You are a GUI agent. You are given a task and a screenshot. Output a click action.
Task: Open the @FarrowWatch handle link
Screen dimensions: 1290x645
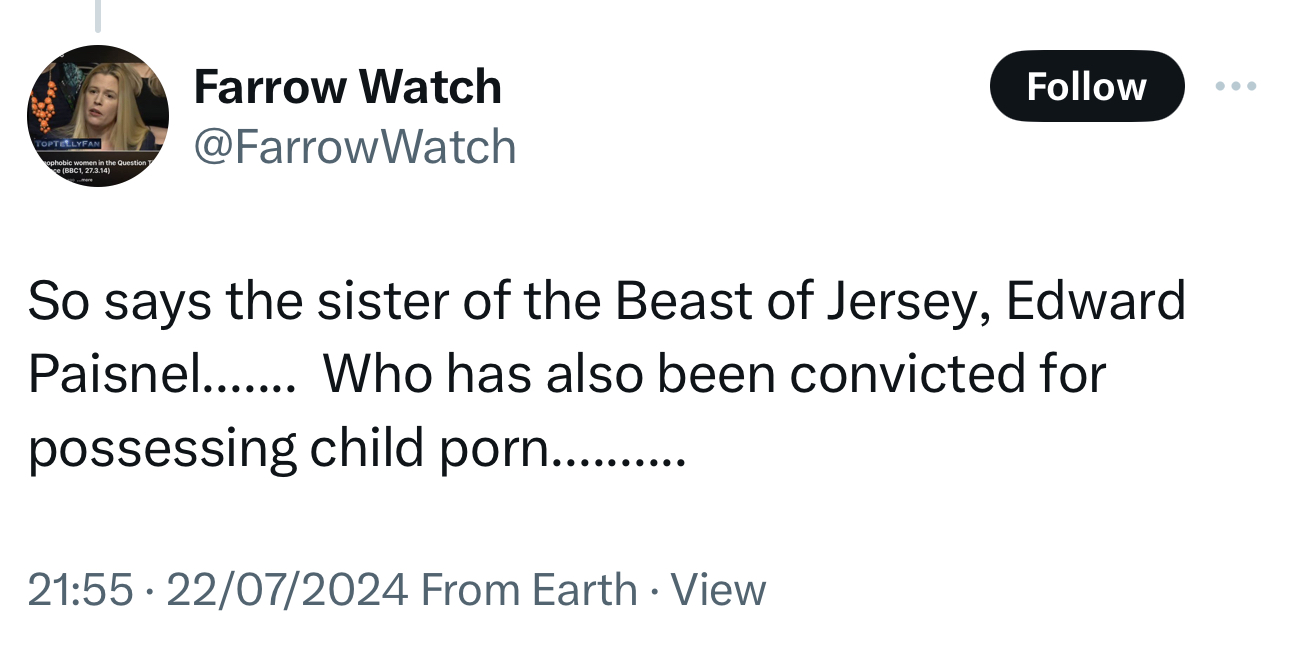(354, 147)
